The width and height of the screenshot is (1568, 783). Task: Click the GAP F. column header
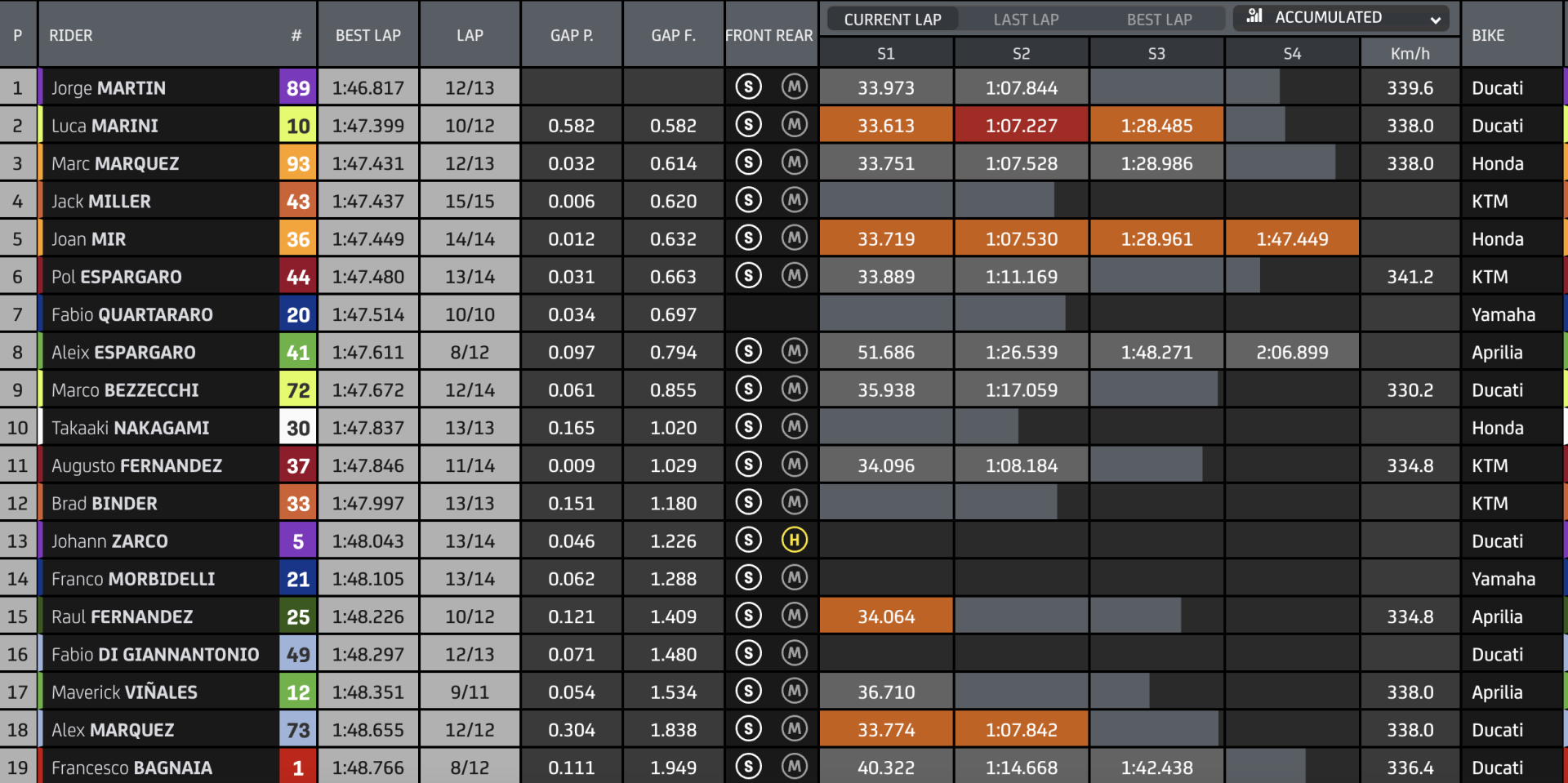673,35
